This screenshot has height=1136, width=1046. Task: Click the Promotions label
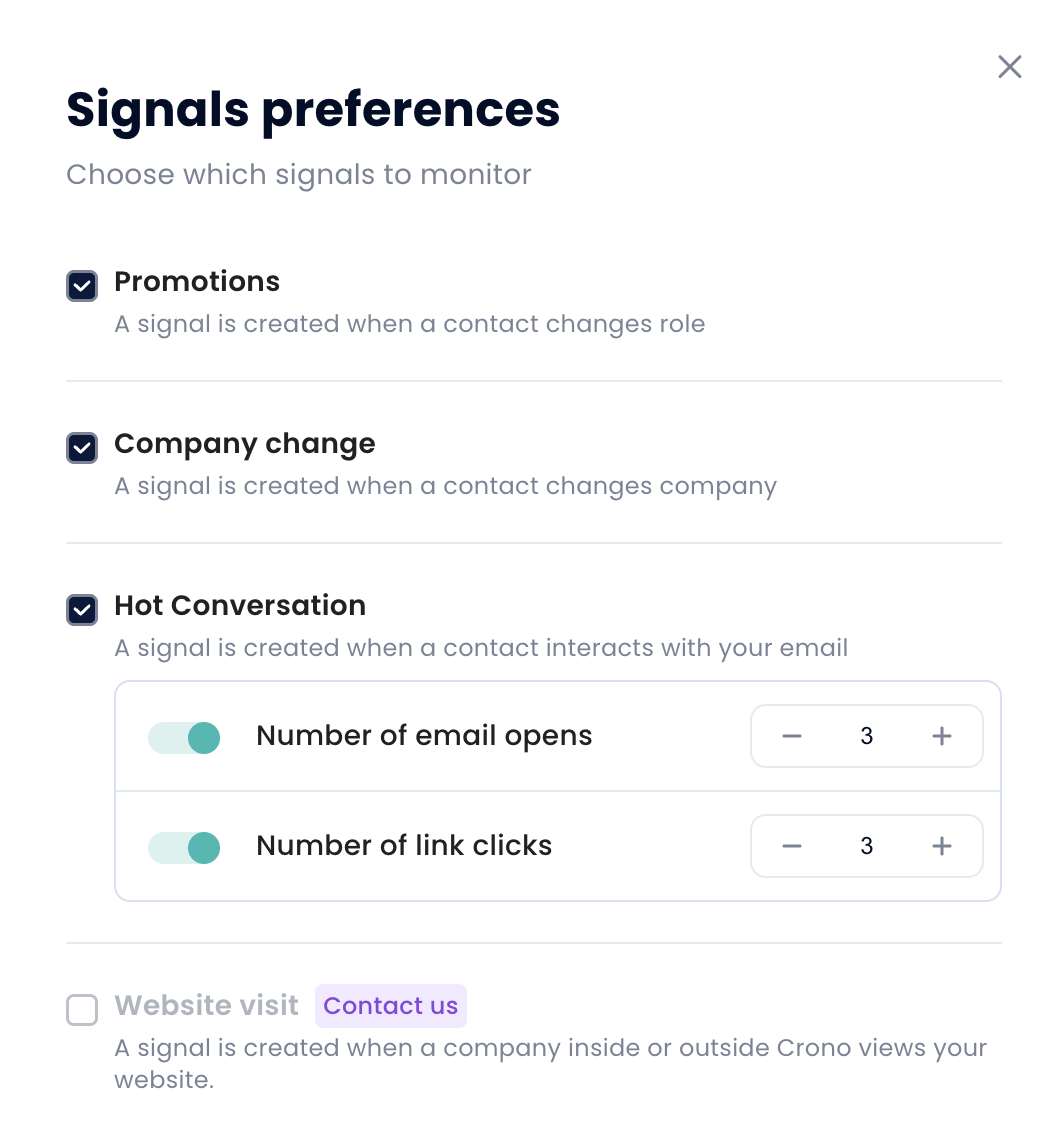[x=197, y=282]
